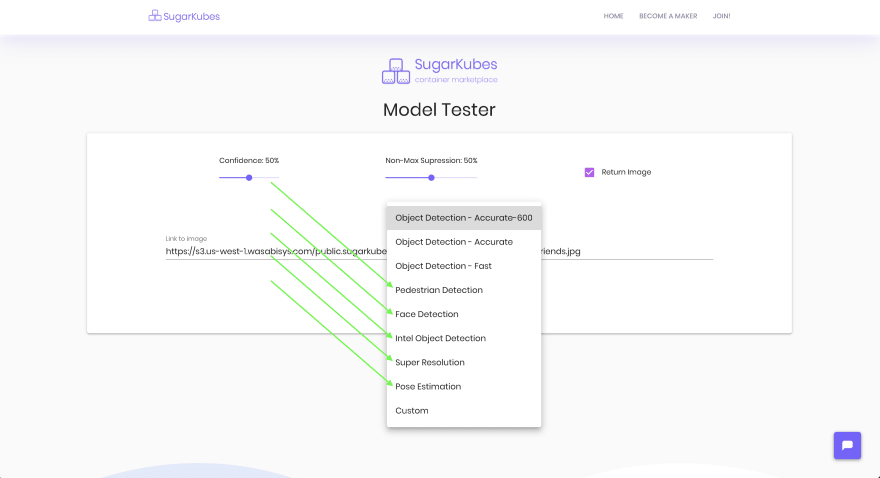The image size is (880, 478).
Task: Click the SugarKubes logo in the navbar
Action: click(184, 16)
